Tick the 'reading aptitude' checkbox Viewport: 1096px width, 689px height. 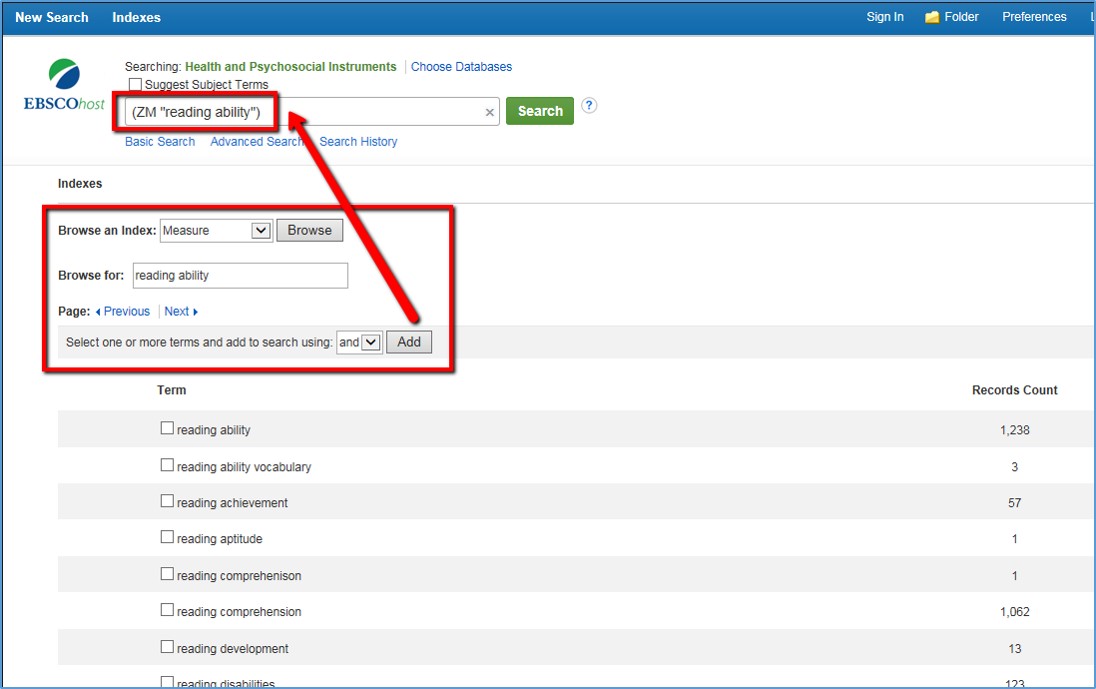(x=167, y=537)
